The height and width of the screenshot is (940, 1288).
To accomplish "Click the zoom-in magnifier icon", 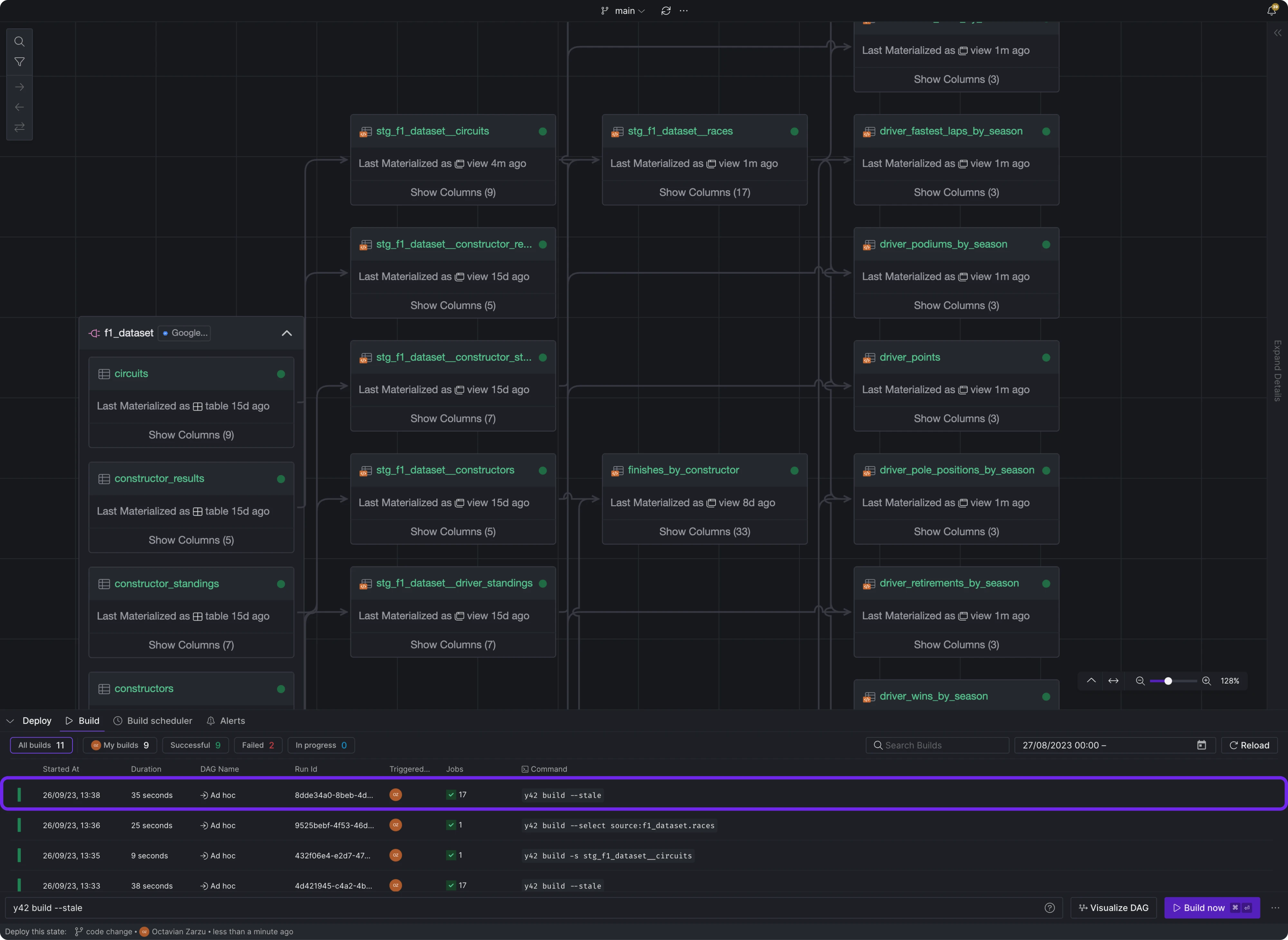I will tap(1206, 680).
